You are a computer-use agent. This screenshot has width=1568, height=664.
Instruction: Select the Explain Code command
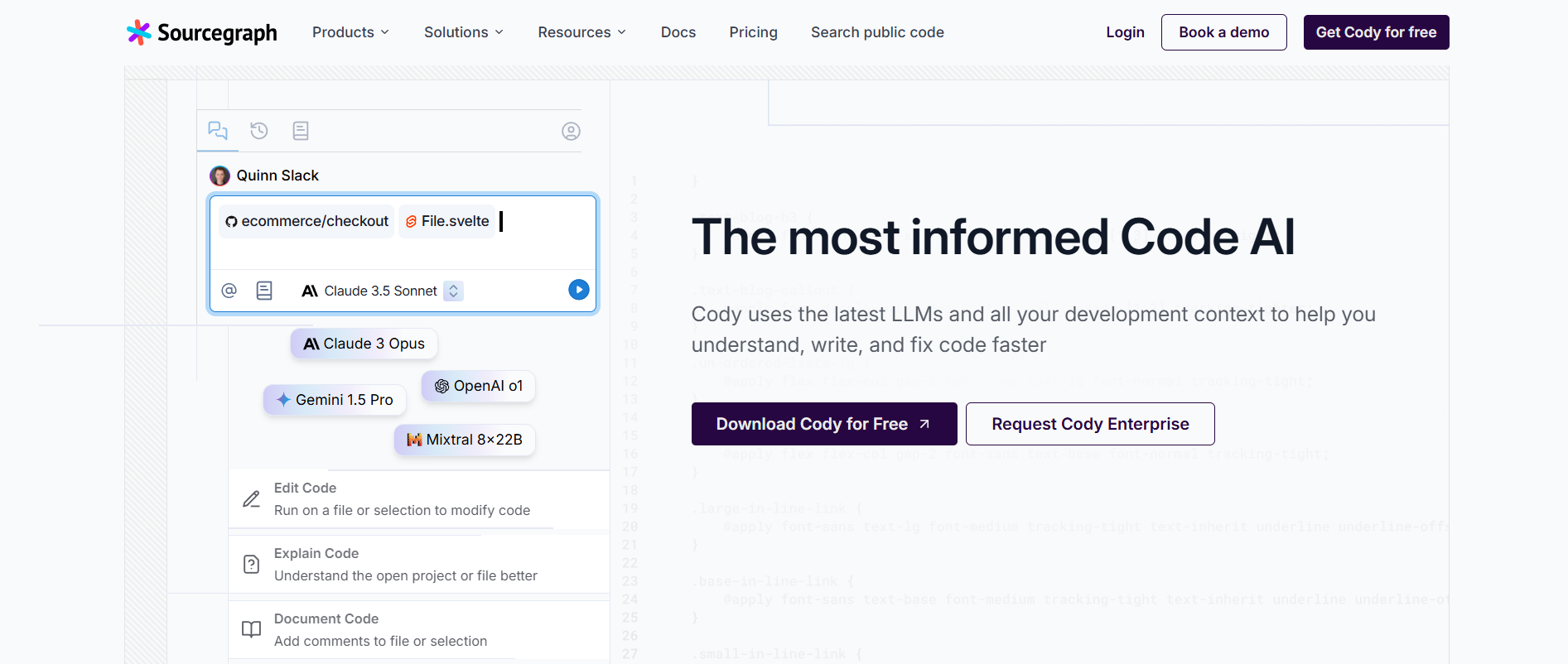coord(419,565)
